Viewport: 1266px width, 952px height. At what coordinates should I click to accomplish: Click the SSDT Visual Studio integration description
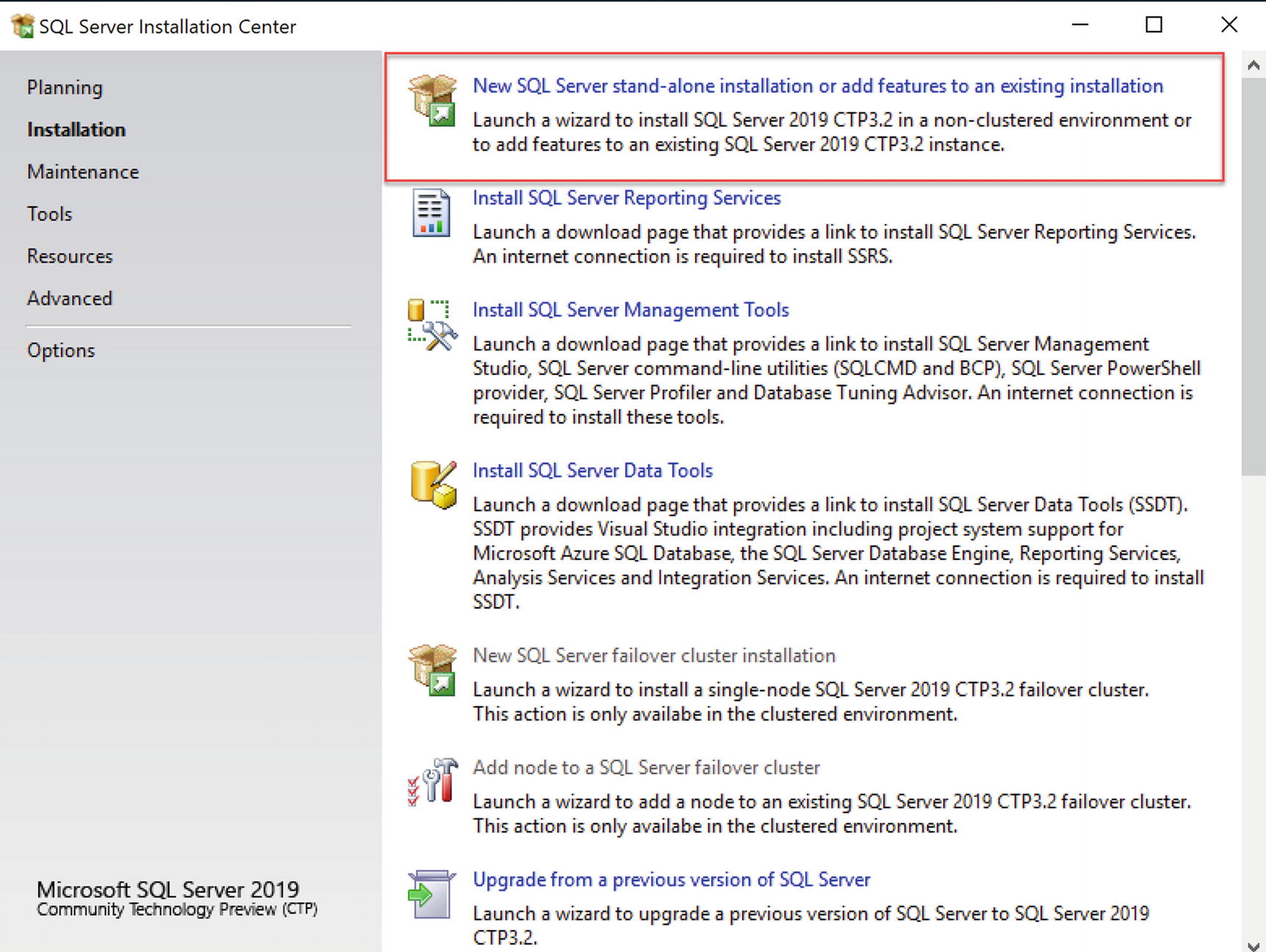click(x=838, y=553)
